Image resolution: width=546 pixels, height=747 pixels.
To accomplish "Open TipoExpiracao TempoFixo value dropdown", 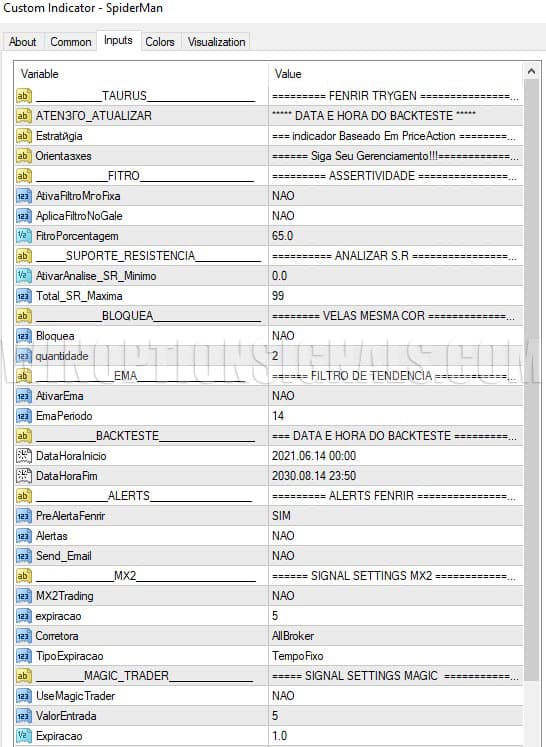I will click(396, 656).
